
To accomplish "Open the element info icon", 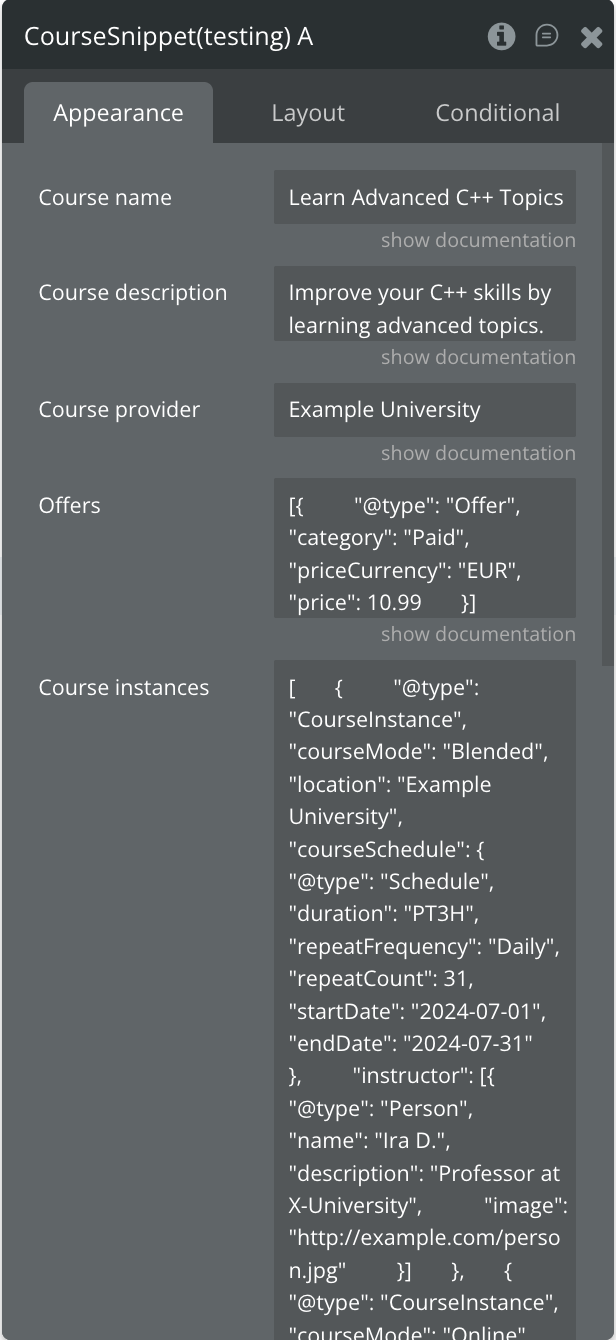I will tap(501, 37).
